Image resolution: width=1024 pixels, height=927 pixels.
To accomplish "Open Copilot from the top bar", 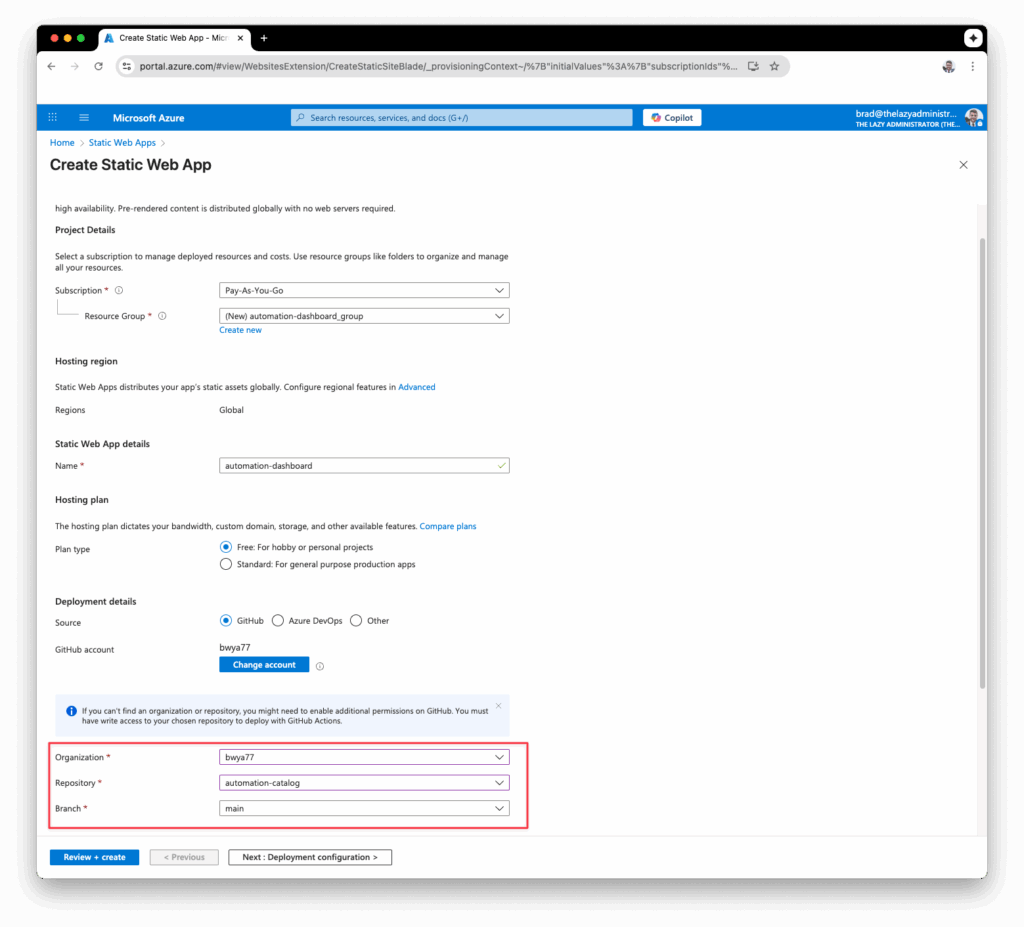I will [671, 117].
